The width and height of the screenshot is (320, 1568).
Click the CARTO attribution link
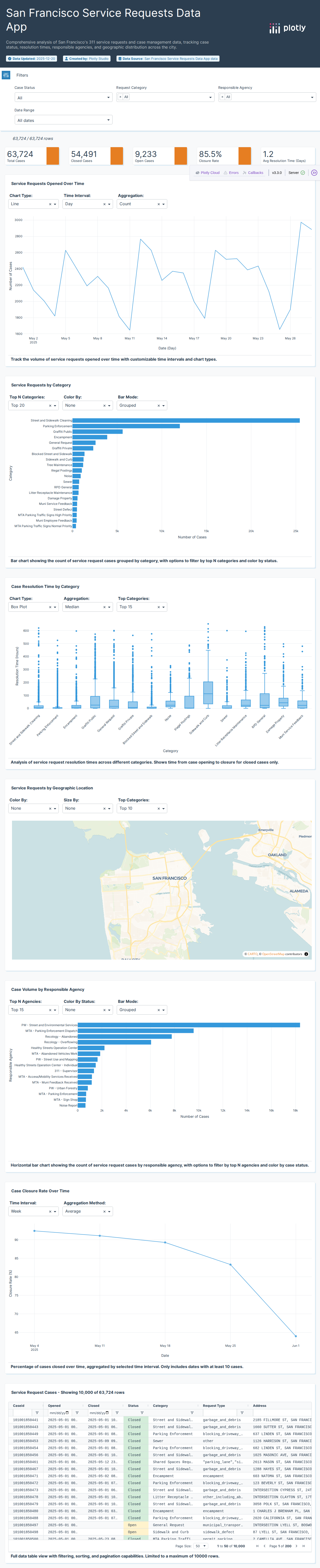[252, 954]
